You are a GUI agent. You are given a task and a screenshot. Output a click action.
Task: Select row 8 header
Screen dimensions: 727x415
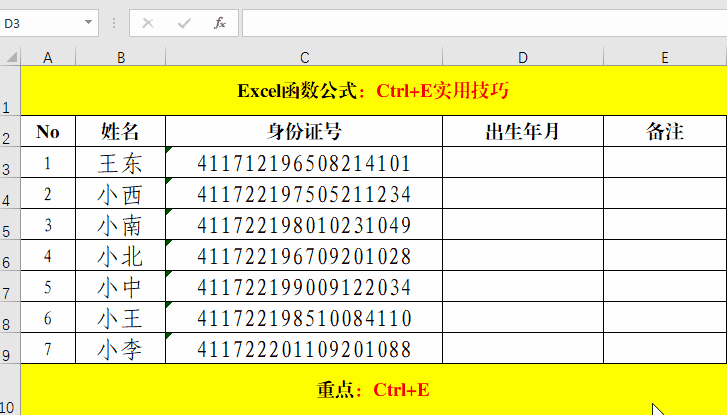[x=10, y=318]
